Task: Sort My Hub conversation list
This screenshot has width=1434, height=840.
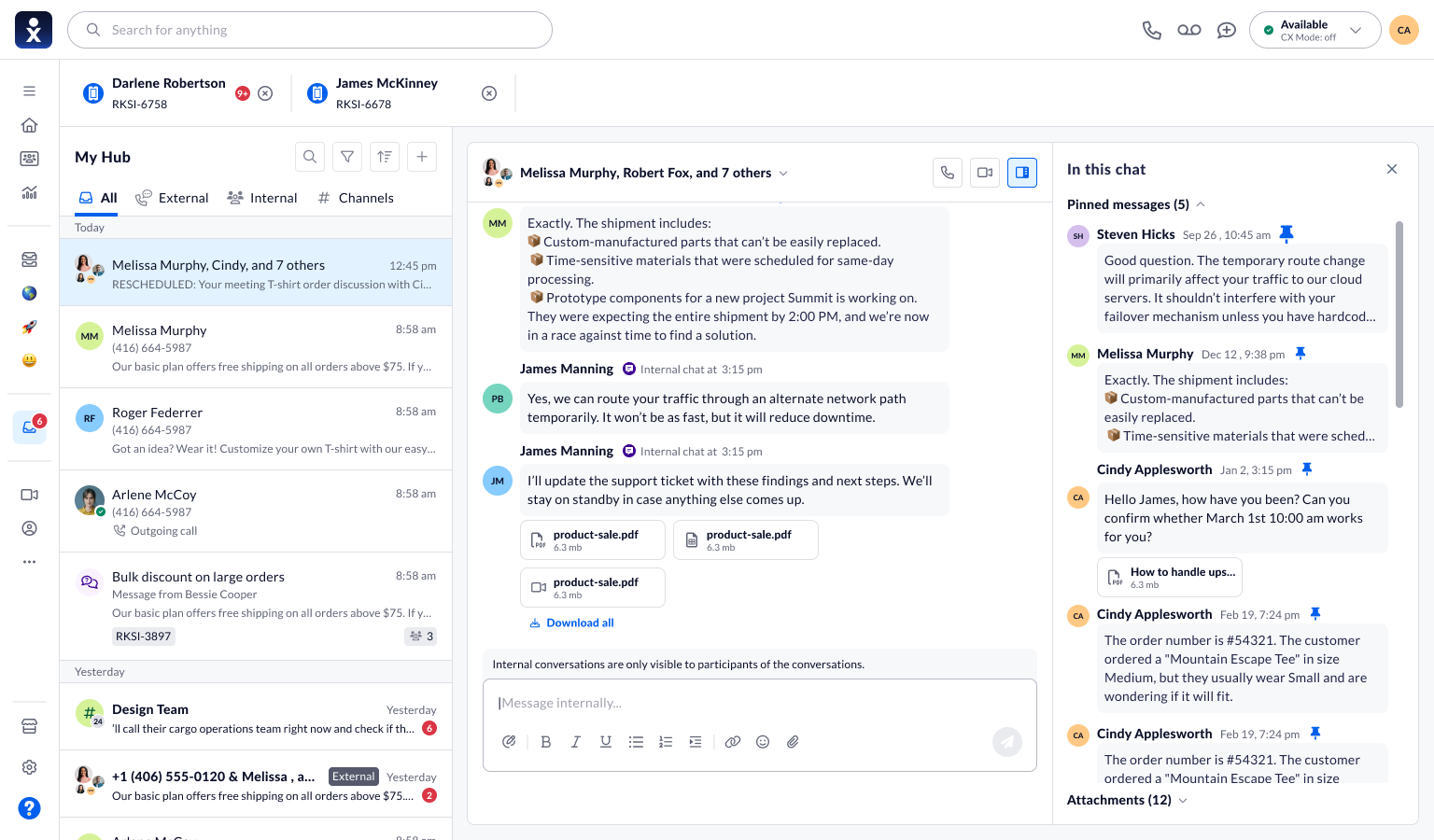Action: coord(385,157)
